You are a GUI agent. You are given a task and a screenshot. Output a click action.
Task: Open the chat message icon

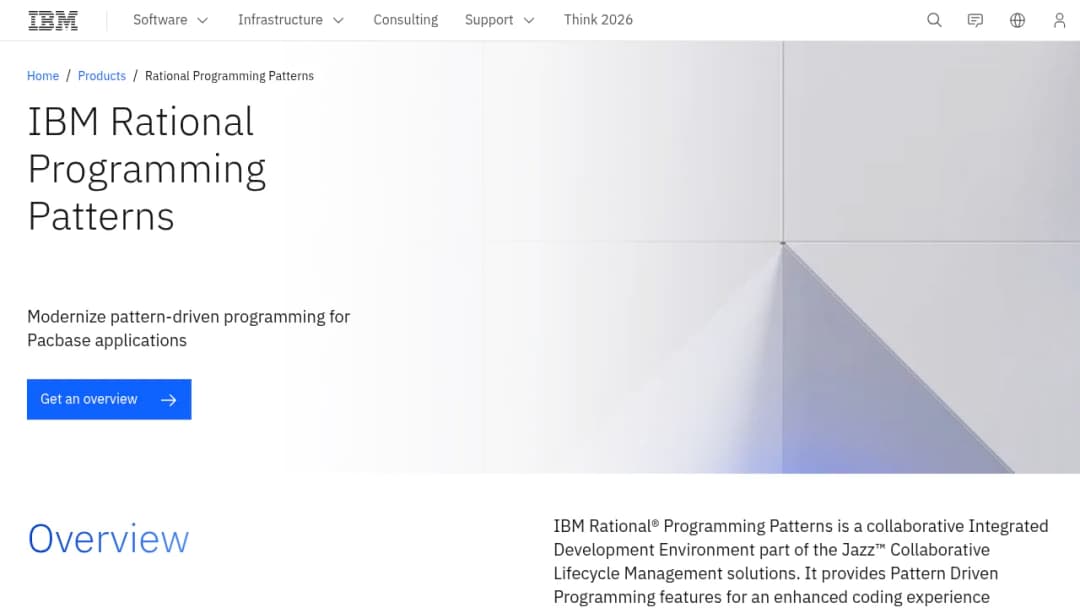click(x=975, y=20)
